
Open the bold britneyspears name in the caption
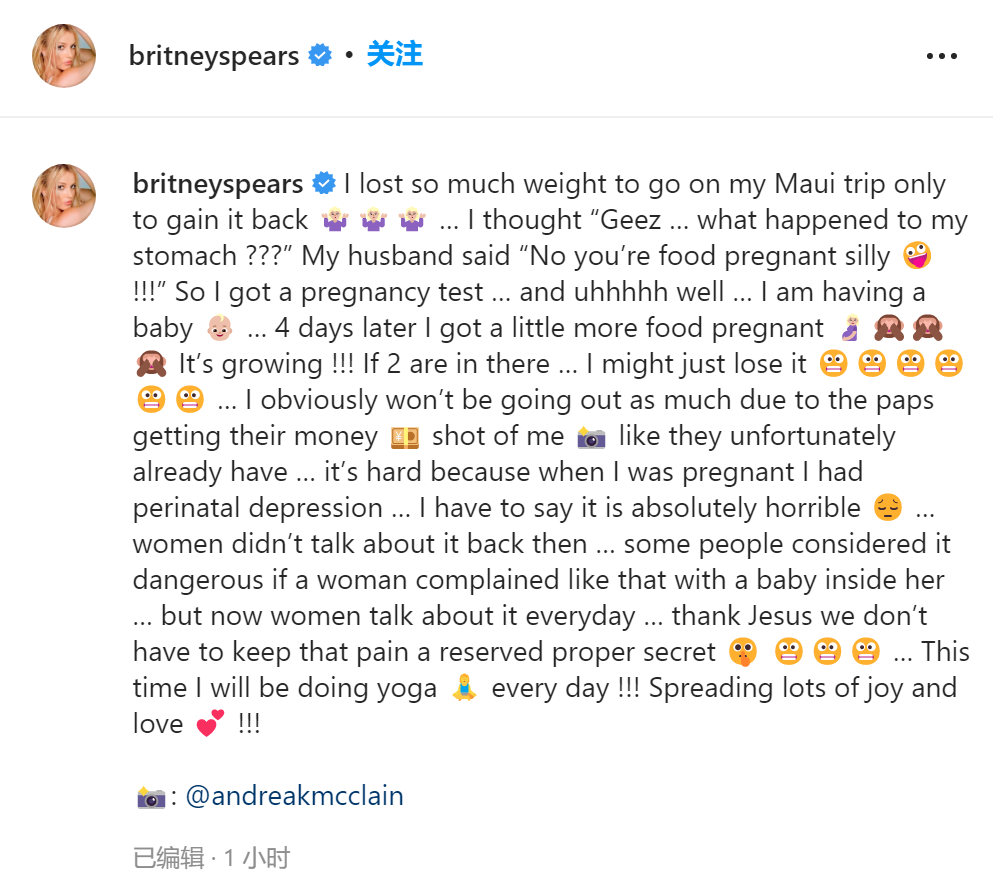pos(218,184)
